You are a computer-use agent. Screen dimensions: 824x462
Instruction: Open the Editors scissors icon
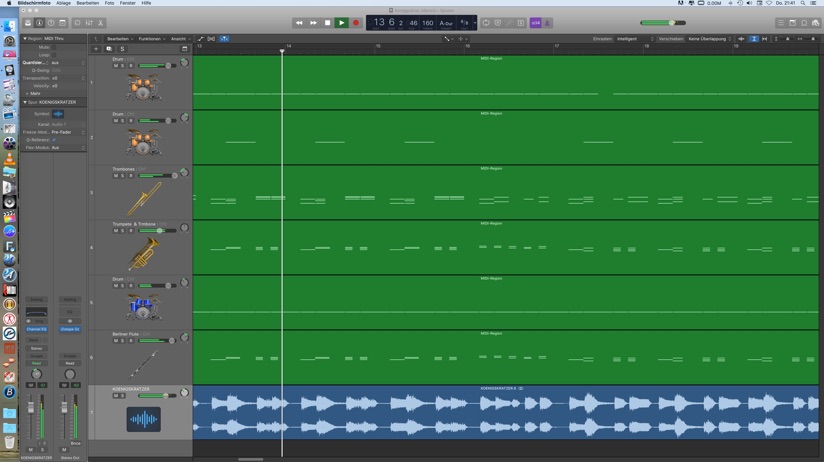[x=100, y=23]
